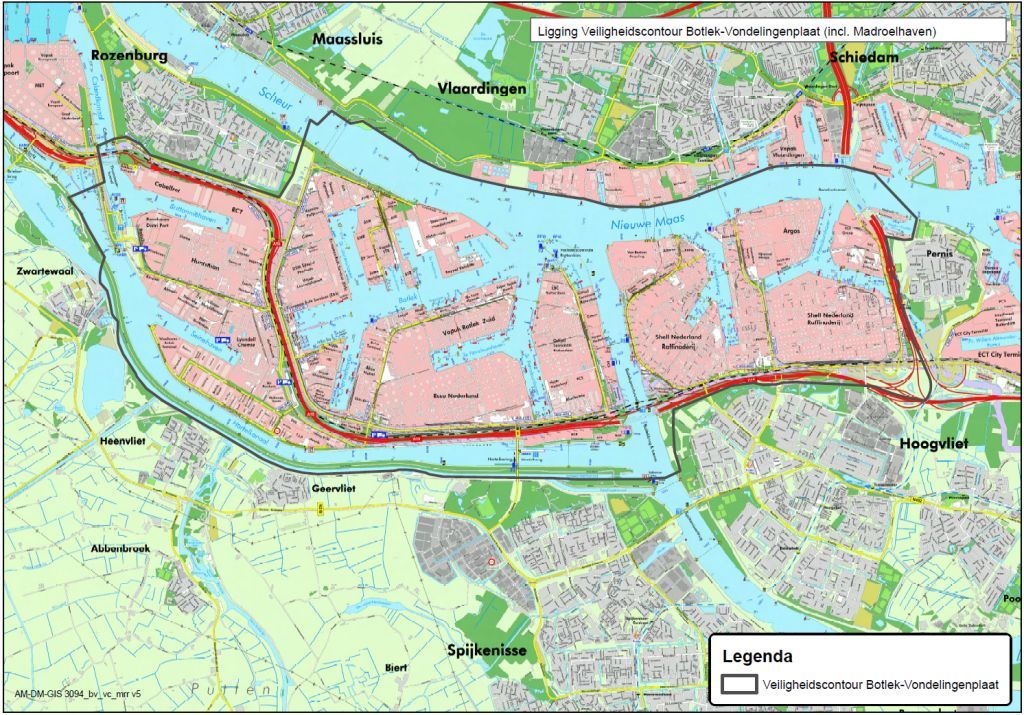
Task: Click the blue P parking icon near Essar Nederland
Action: (287, 381)
